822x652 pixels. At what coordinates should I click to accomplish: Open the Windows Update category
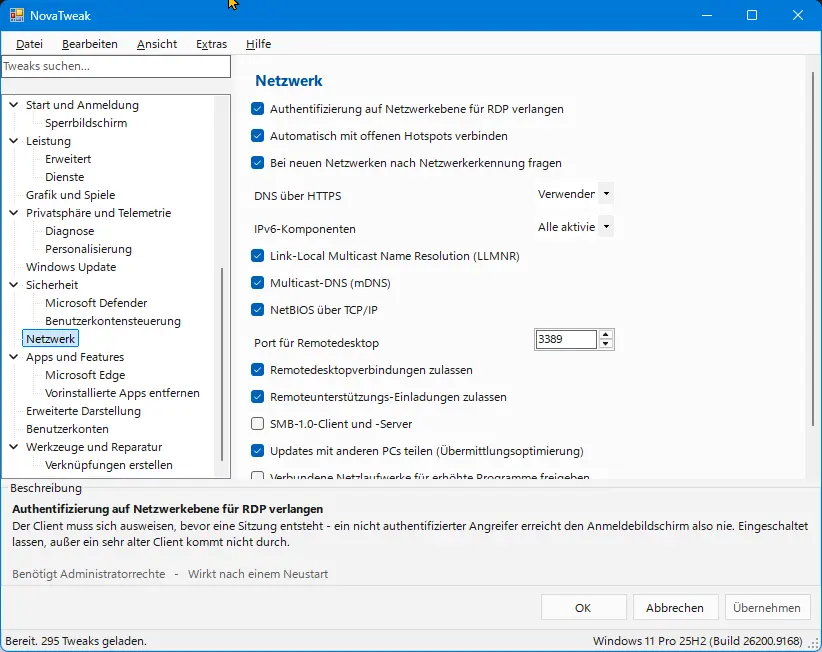[71, 267]
